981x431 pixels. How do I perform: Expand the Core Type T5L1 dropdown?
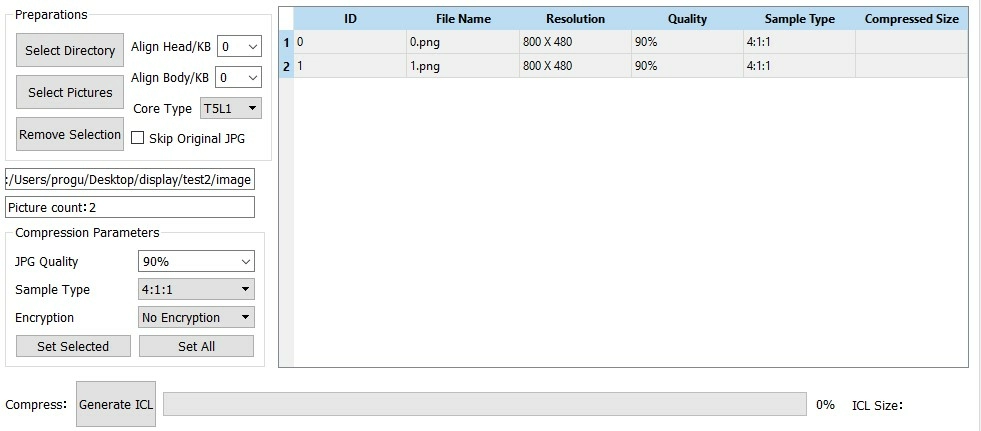[230, 108]
